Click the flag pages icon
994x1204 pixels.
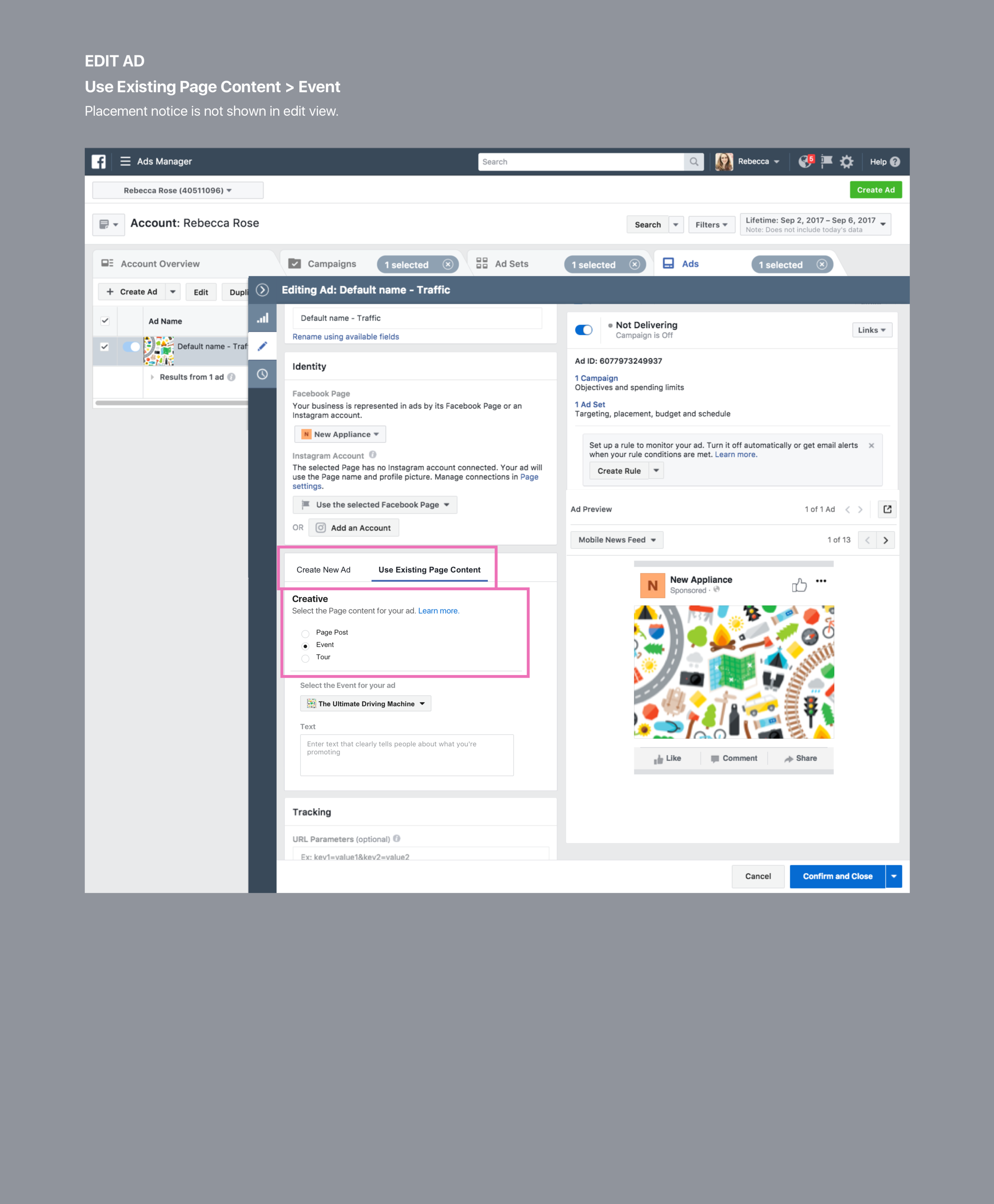coord(826,161)
